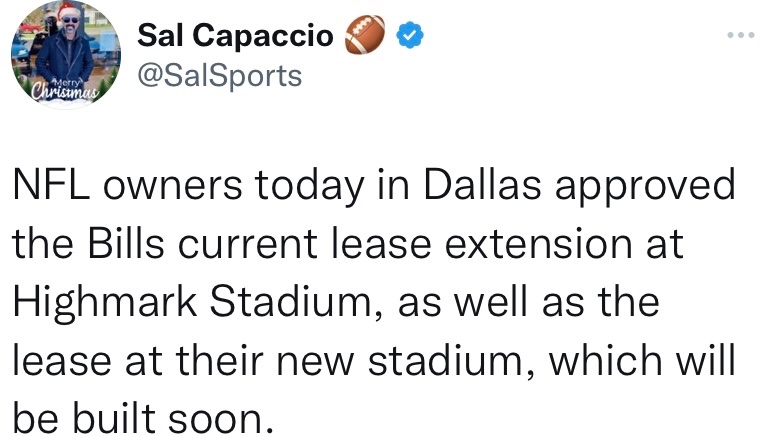Click the word Bills in the tweet
This screenshot has height=436, width=771.
click(x=126, y=243)
